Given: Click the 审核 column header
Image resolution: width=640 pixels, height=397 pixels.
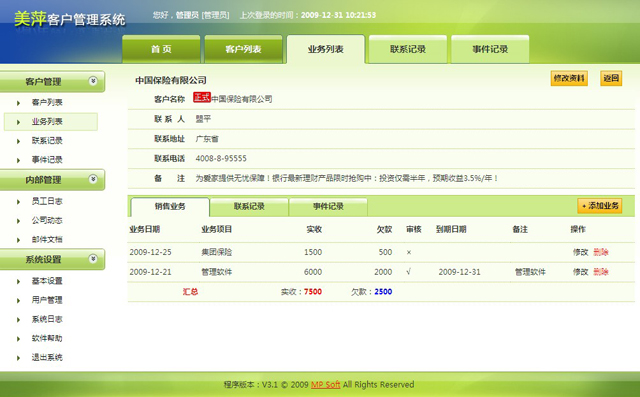Looking at the screenshot, I should [413, 229].
